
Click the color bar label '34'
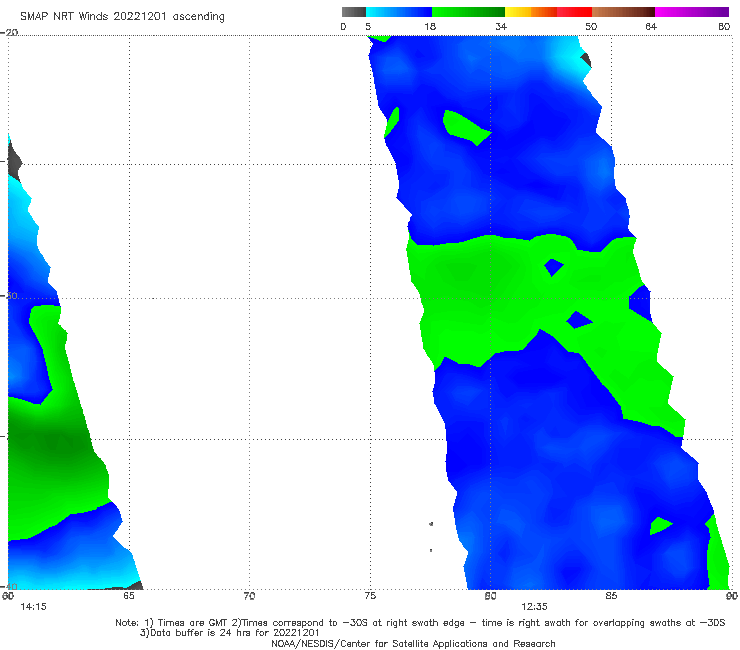pos(501,26)
